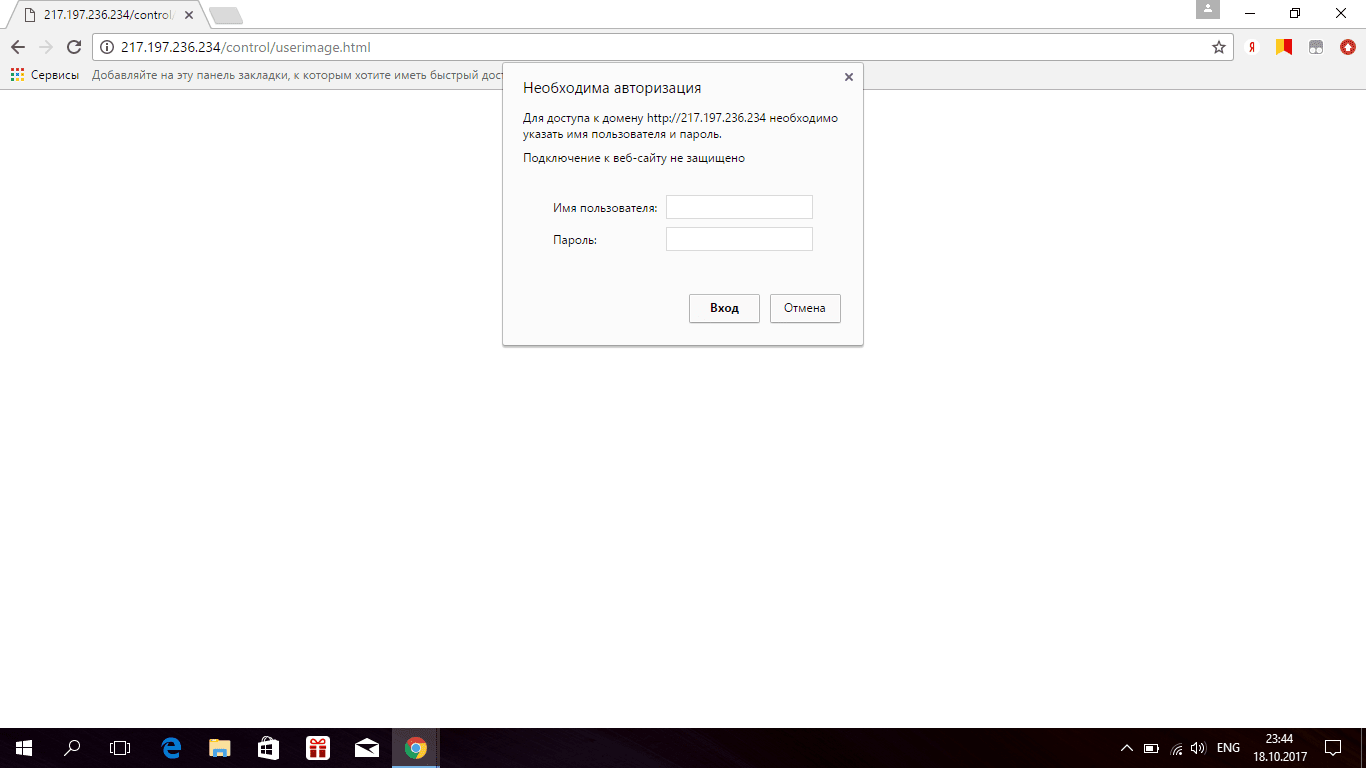Click the Yandex extension icon

[x=1251, y=47]
